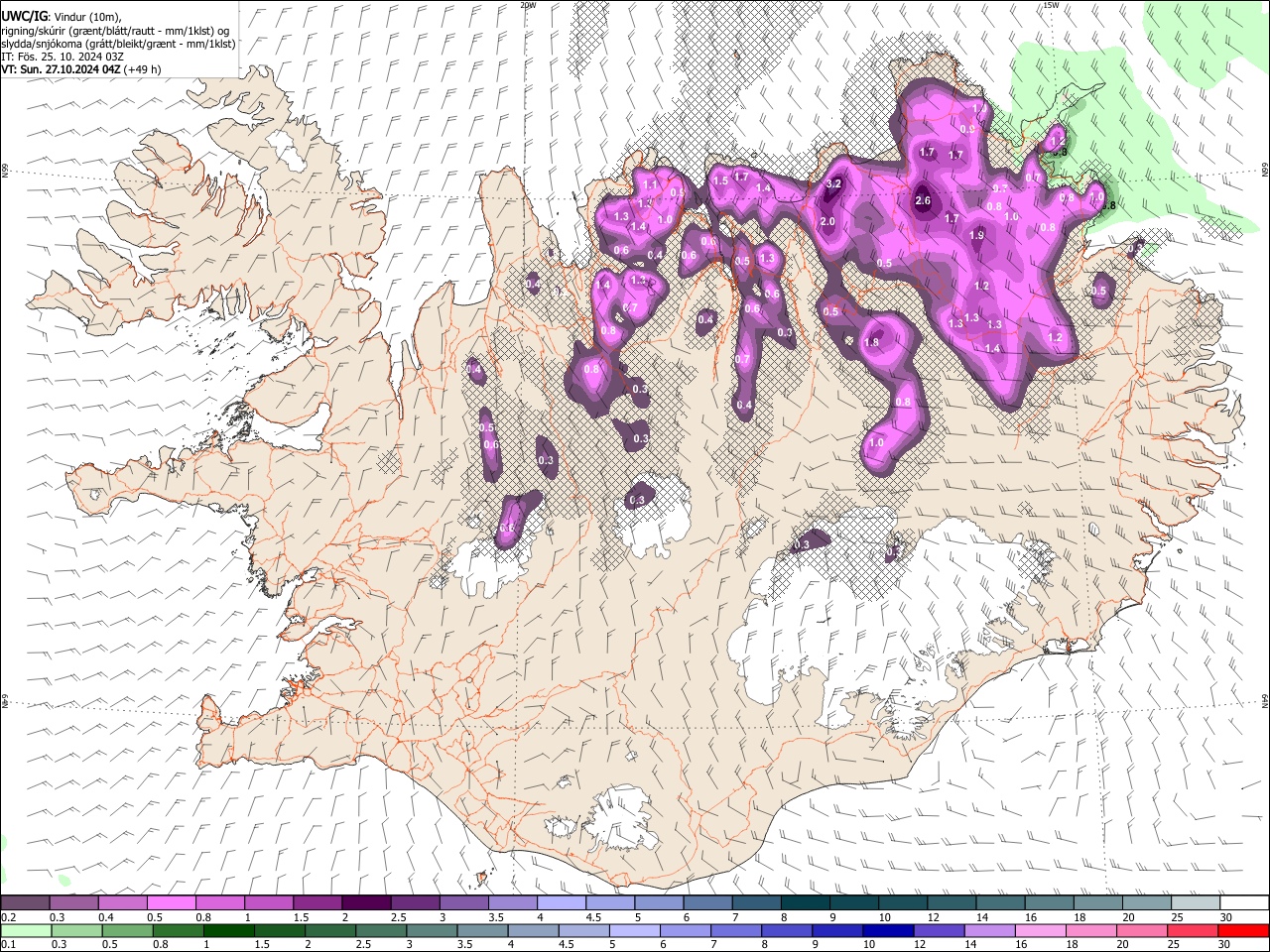
Task: Click the bright pink 0.5 swatch in the upper legend
Action: pyautogui.click(x=173, y=903)
